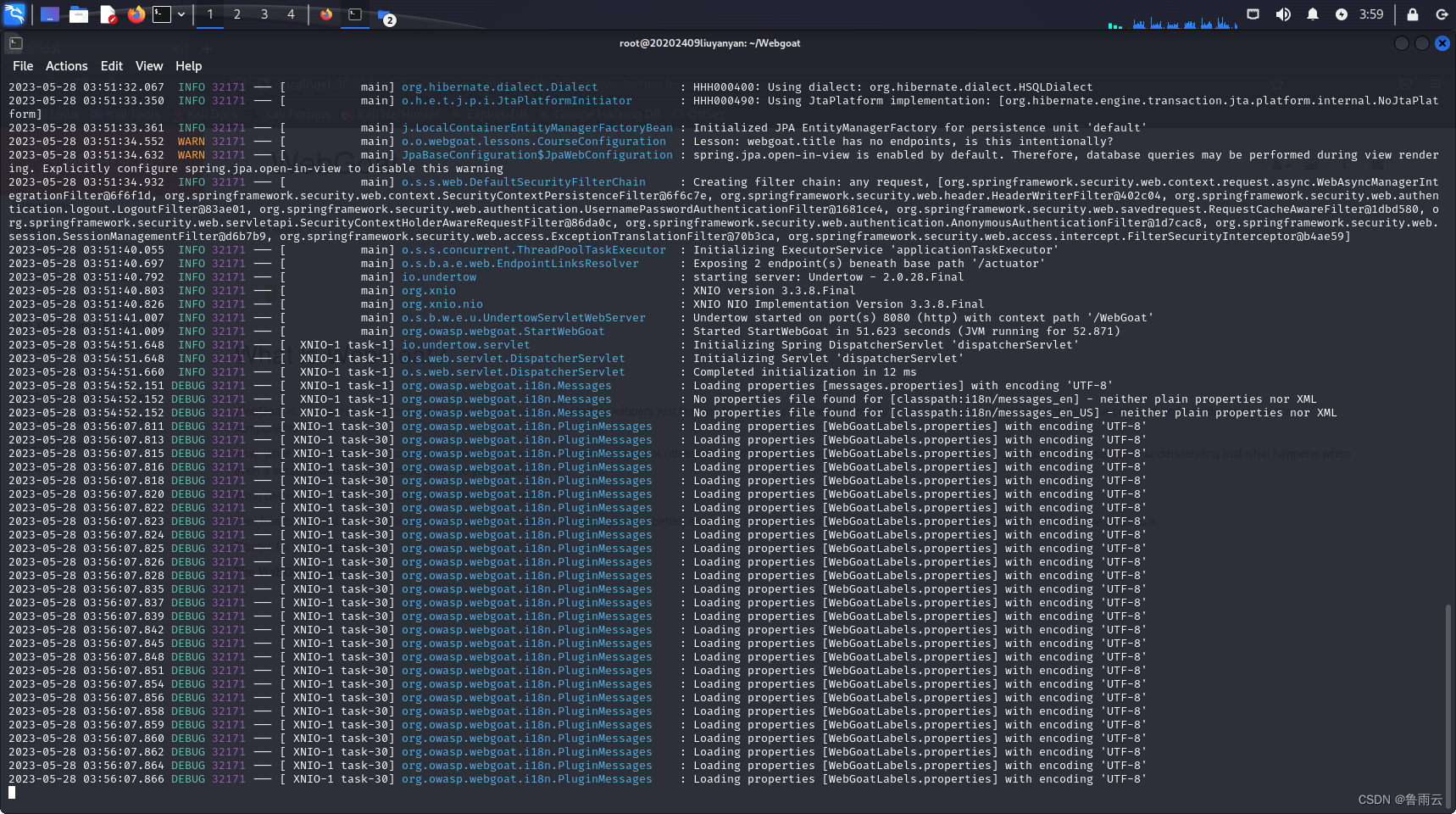Screen dimensions: 1456x814
Task: Launch Firefox from the panel launcher
Action: coord(136,14)
